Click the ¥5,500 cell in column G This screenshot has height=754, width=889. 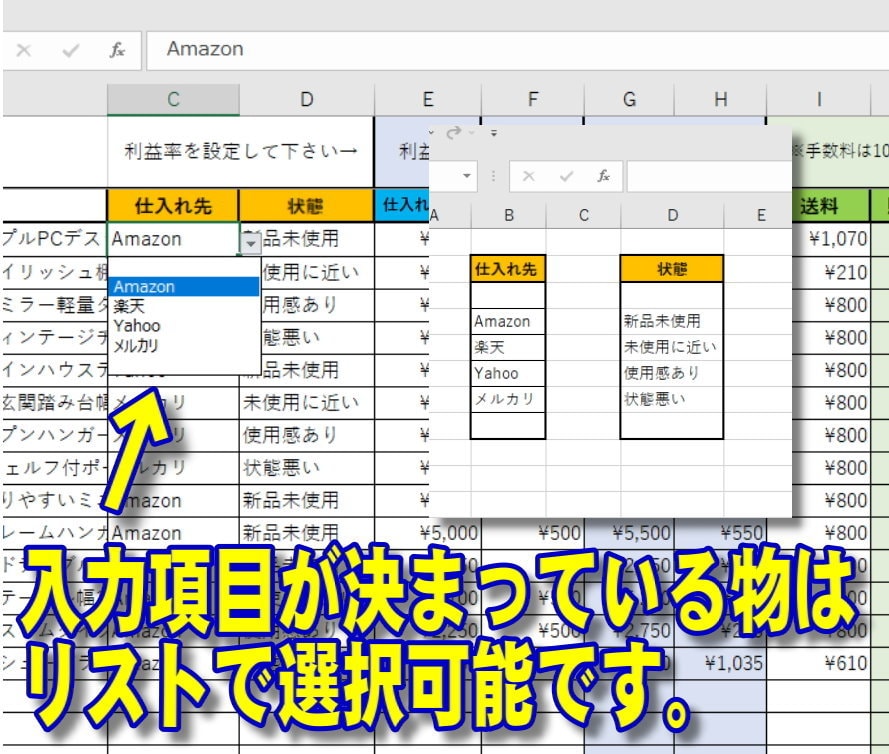pyautogui.click(x=629, y=533)
